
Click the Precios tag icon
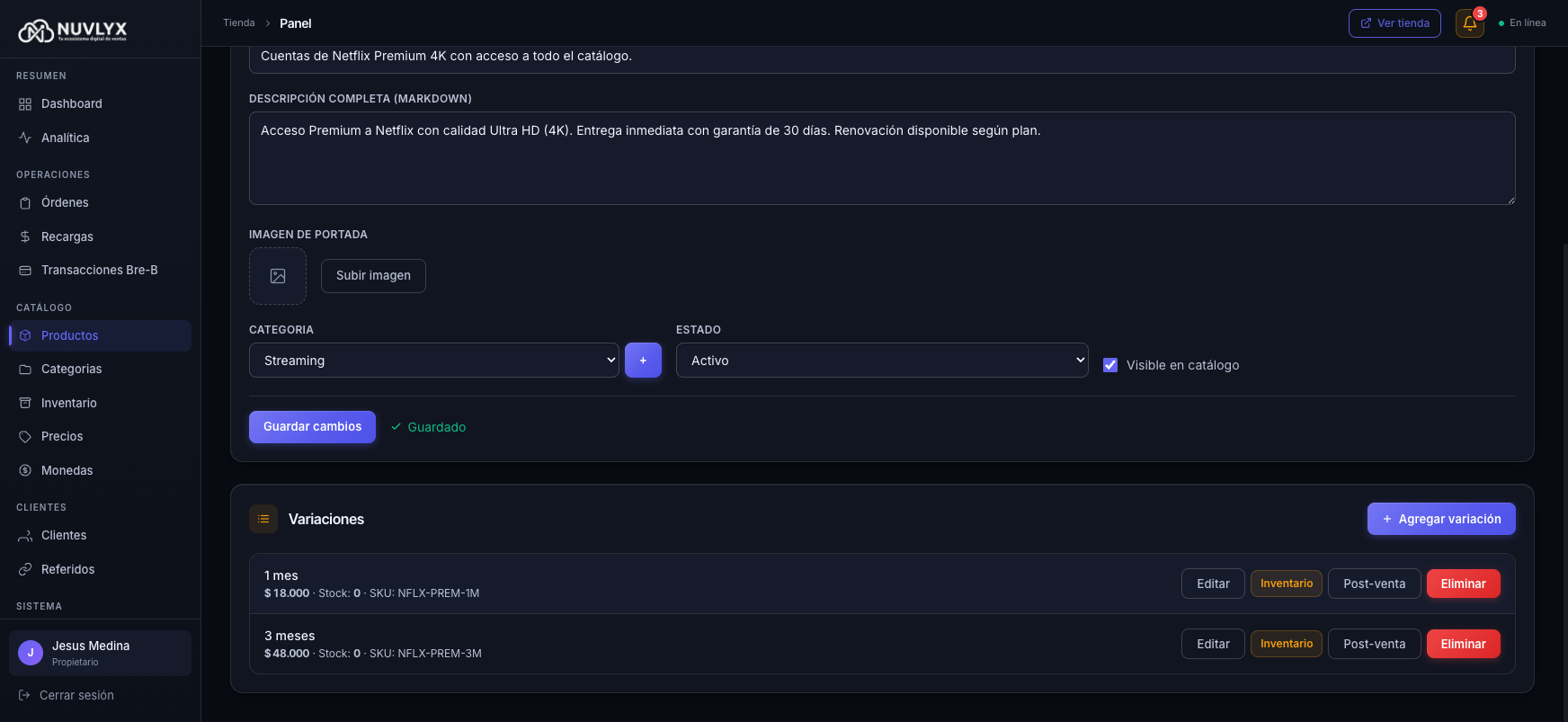[x=25, y=437]
